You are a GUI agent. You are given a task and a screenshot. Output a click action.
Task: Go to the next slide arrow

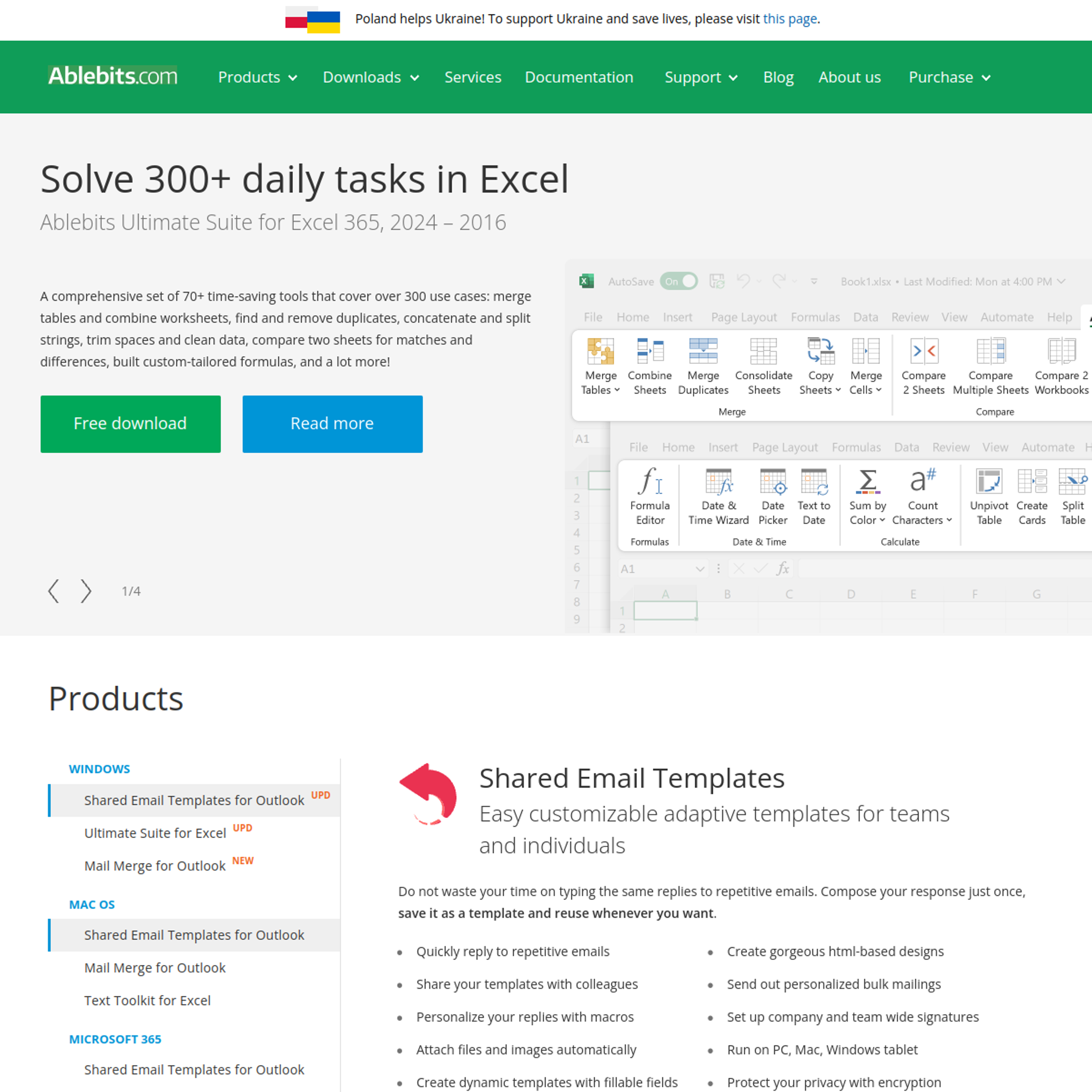[85, 591]
